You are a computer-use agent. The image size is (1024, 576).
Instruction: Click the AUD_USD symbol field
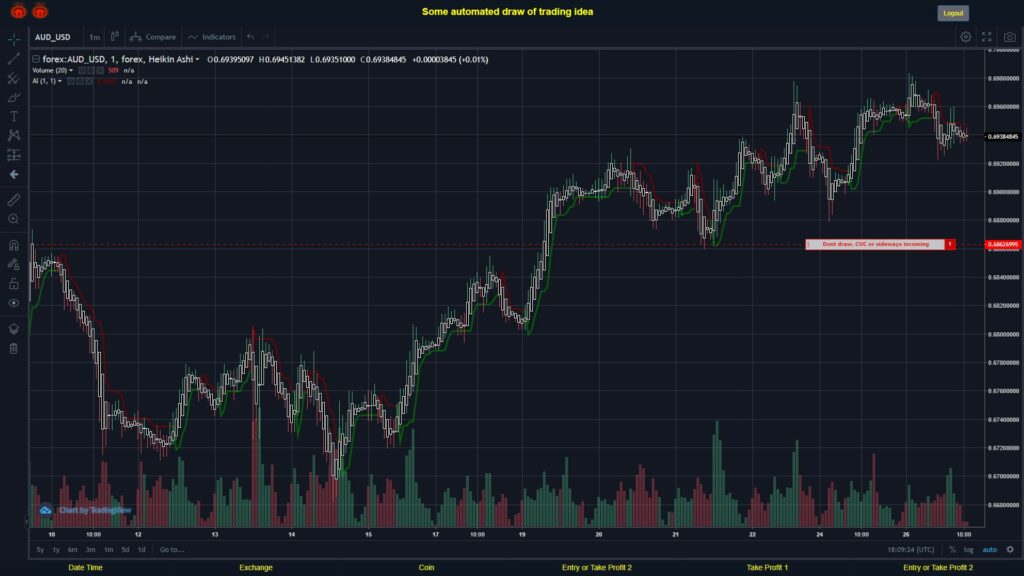[x=53, y=37]
